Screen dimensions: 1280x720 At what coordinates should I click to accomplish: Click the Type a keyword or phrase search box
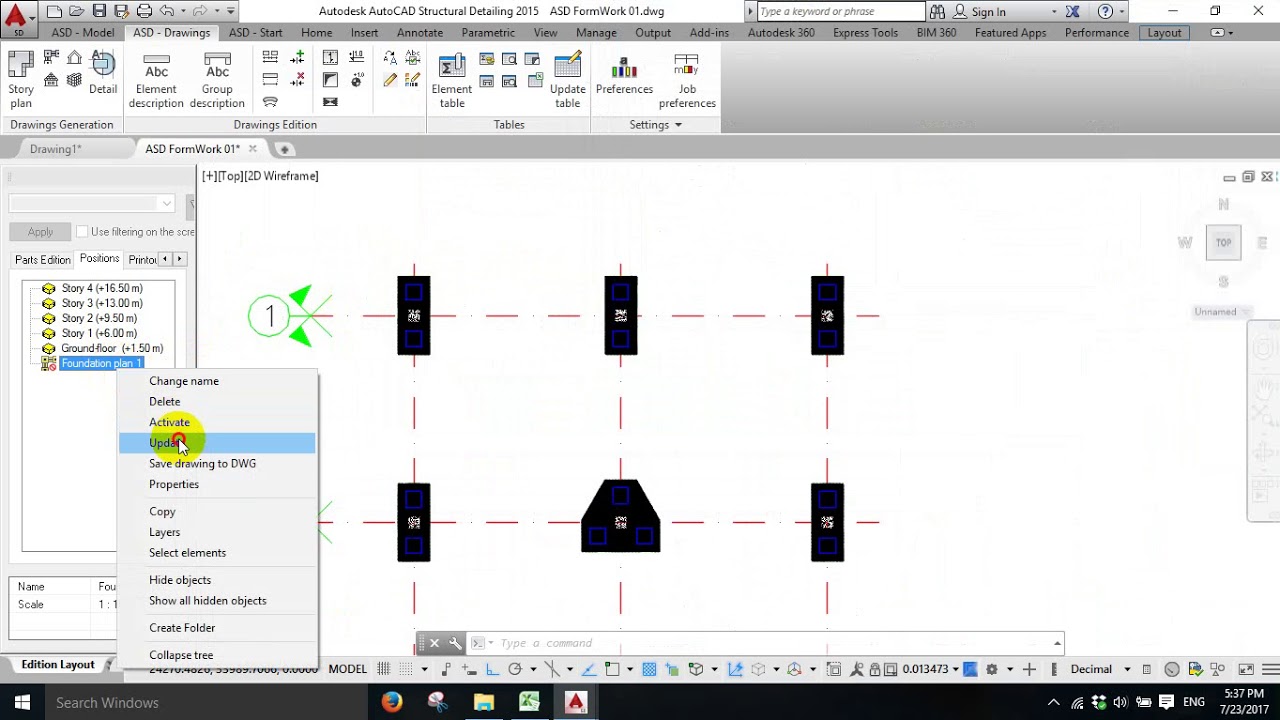click(841, 11)
